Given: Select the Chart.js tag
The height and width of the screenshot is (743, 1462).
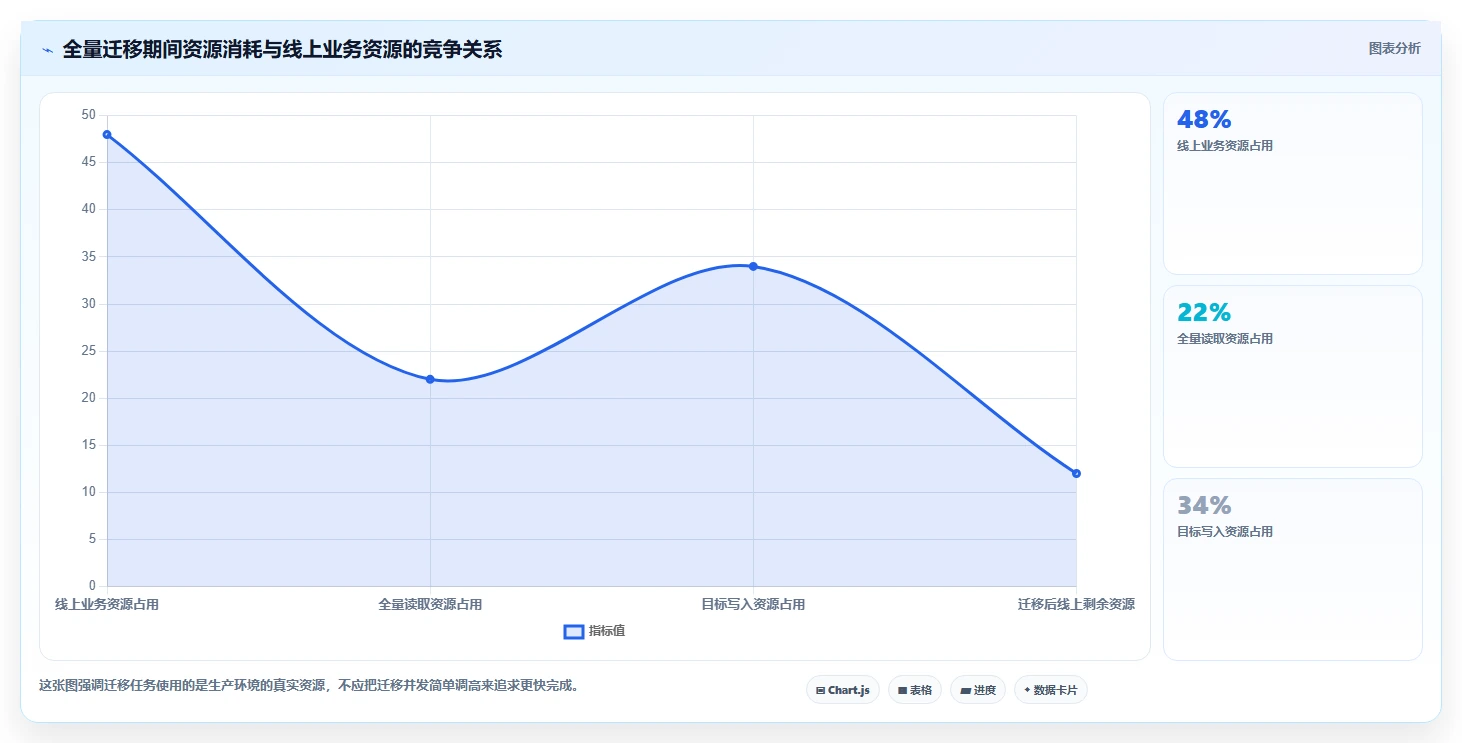Looking at the screenshot, I should [x=843, y=690].
